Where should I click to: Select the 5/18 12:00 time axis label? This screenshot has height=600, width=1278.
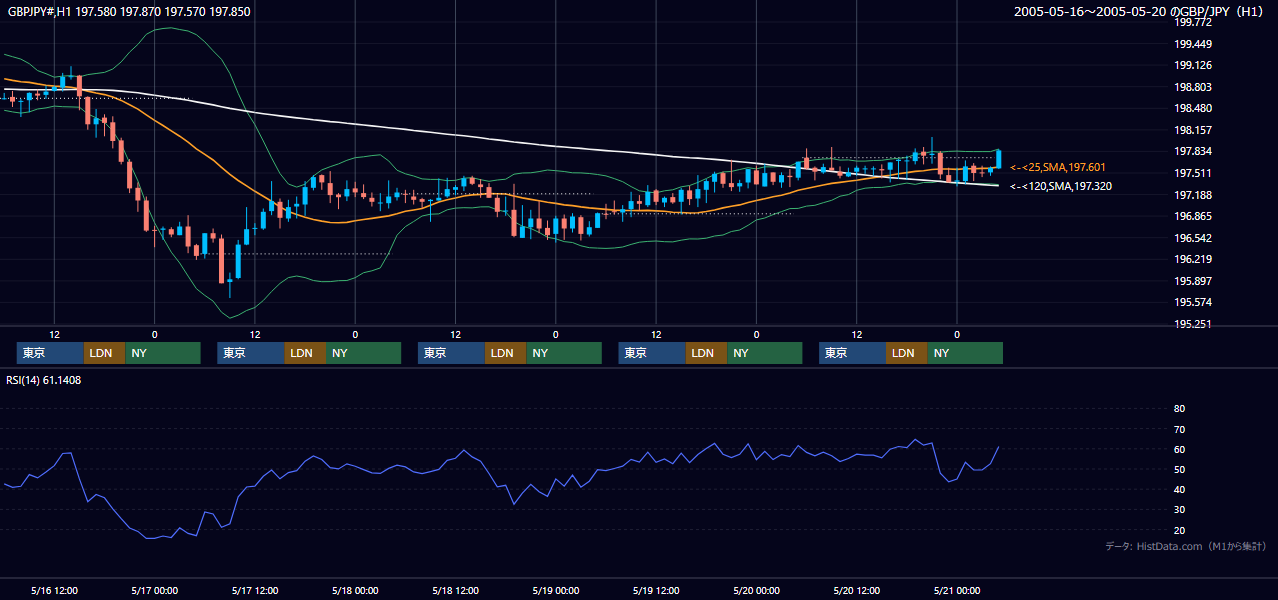[456, 590]
